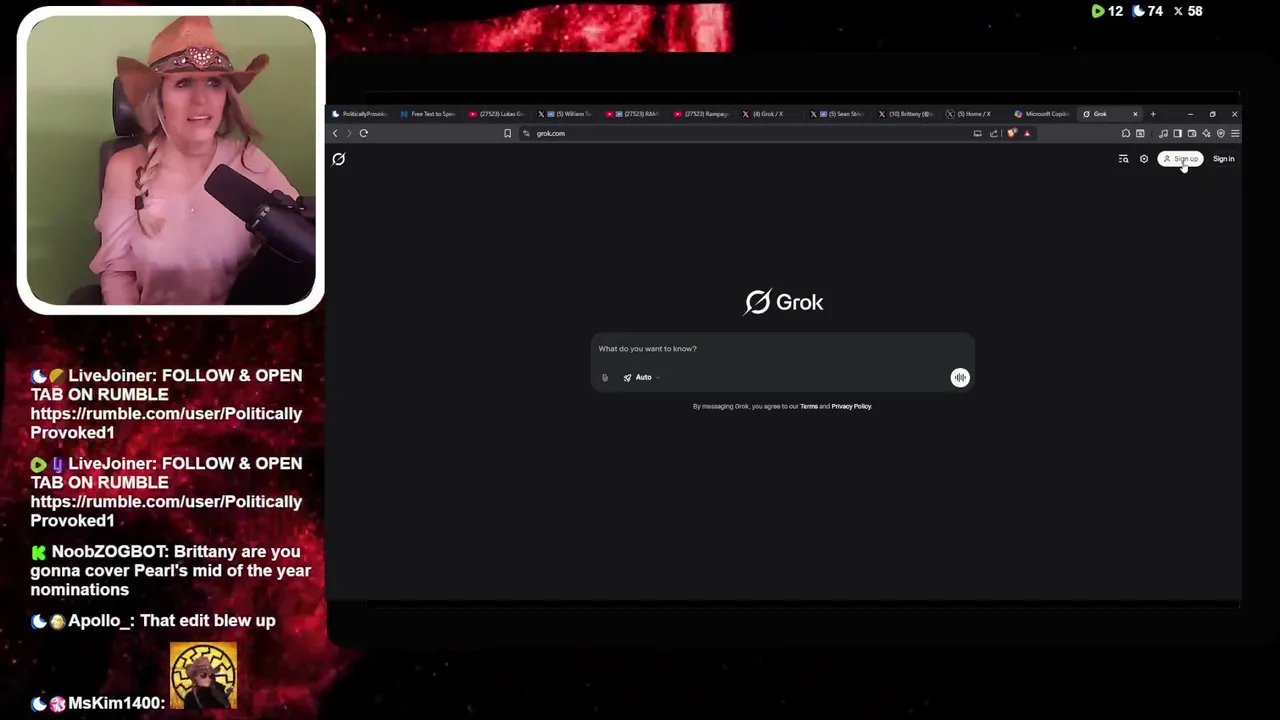The height and width of the screenshot is (720, 1280).
Task: Open the search history icon near settings
Action: pos(1123,159)
